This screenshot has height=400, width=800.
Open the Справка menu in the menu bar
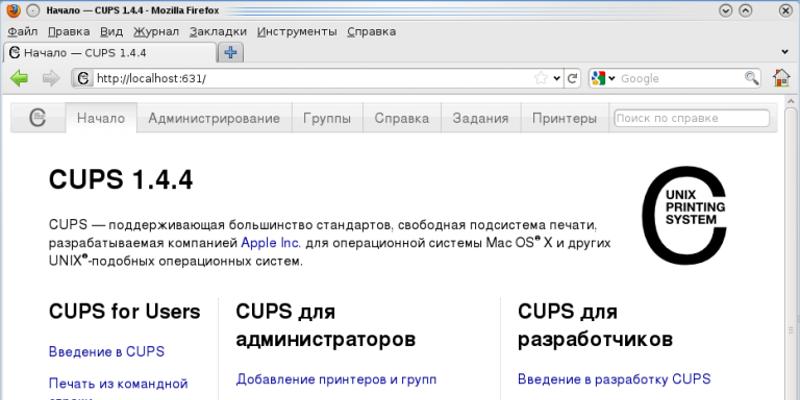[371, 32]
